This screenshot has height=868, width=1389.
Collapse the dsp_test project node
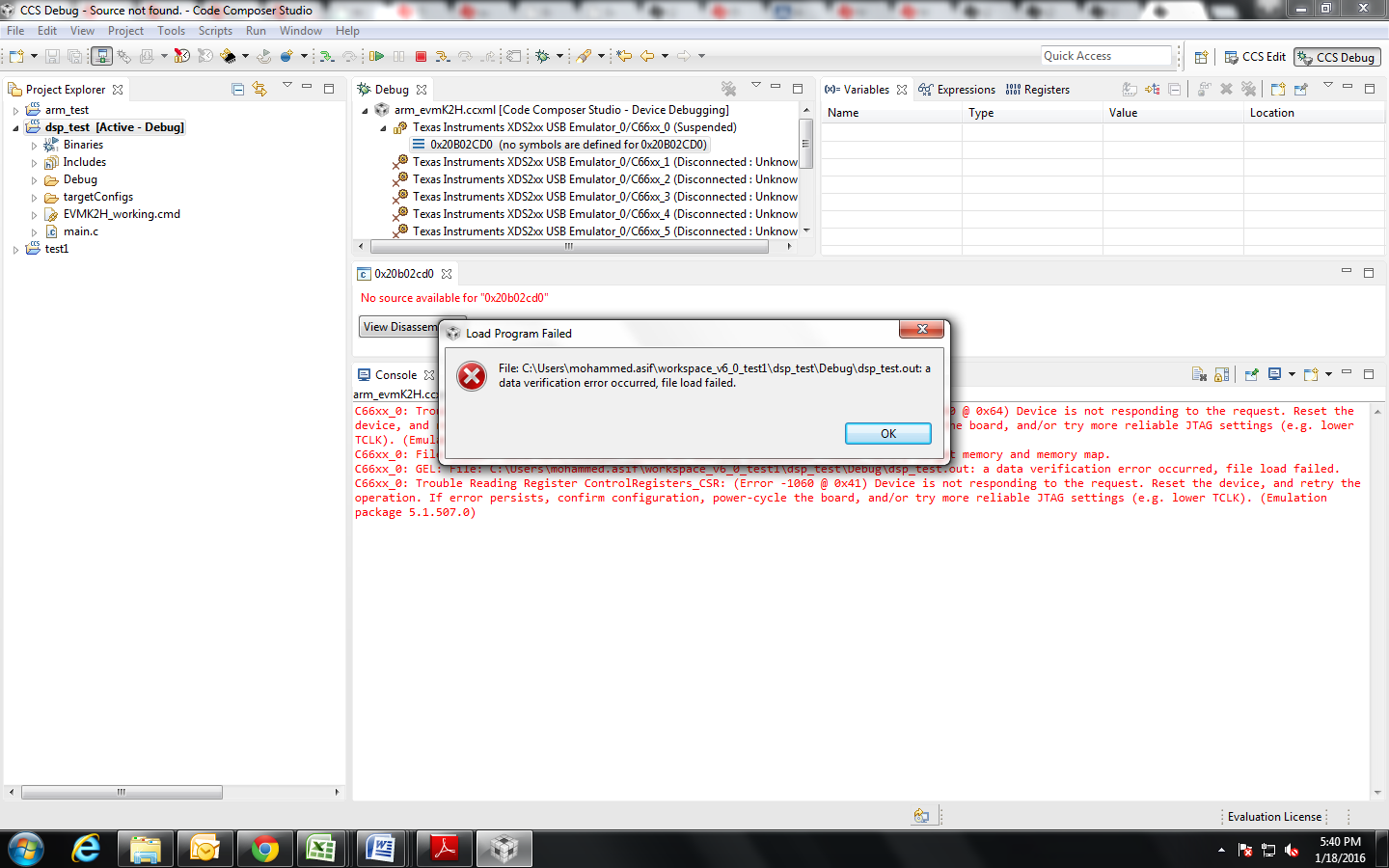tap(15, 128)
